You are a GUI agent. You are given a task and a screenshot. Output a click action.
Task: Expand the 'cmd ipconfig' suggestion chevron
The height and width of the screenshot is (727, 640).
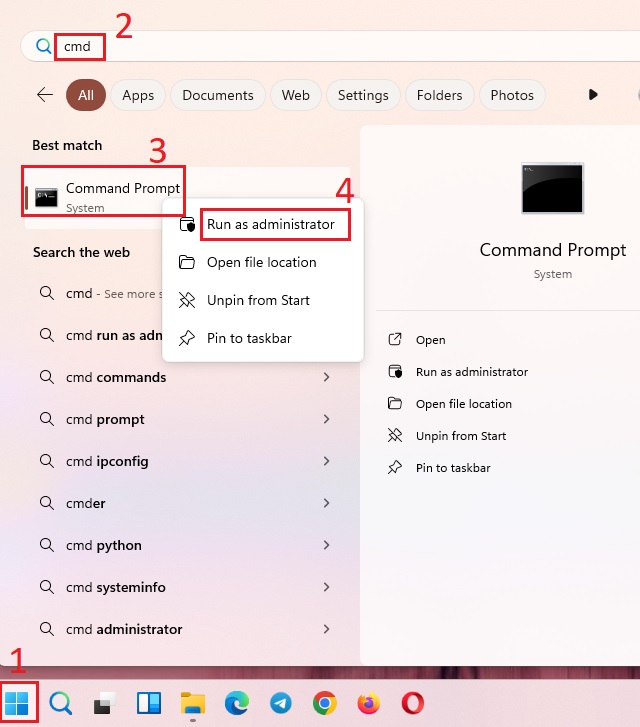pos(326,461)
